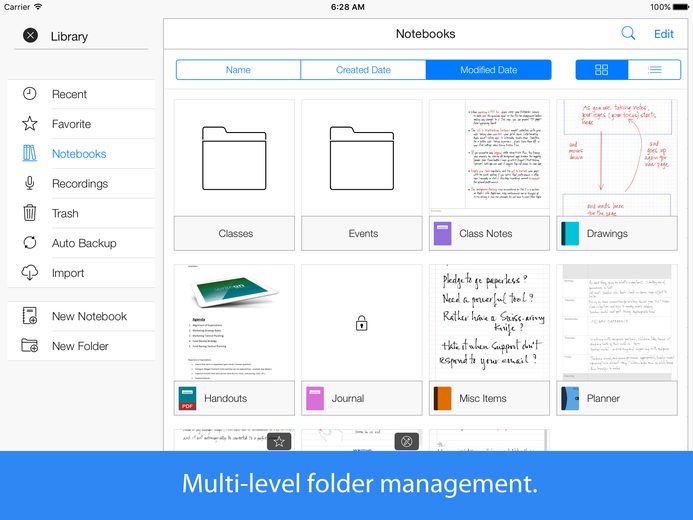Click the Auto Backup sync icon

coord(30,243)
